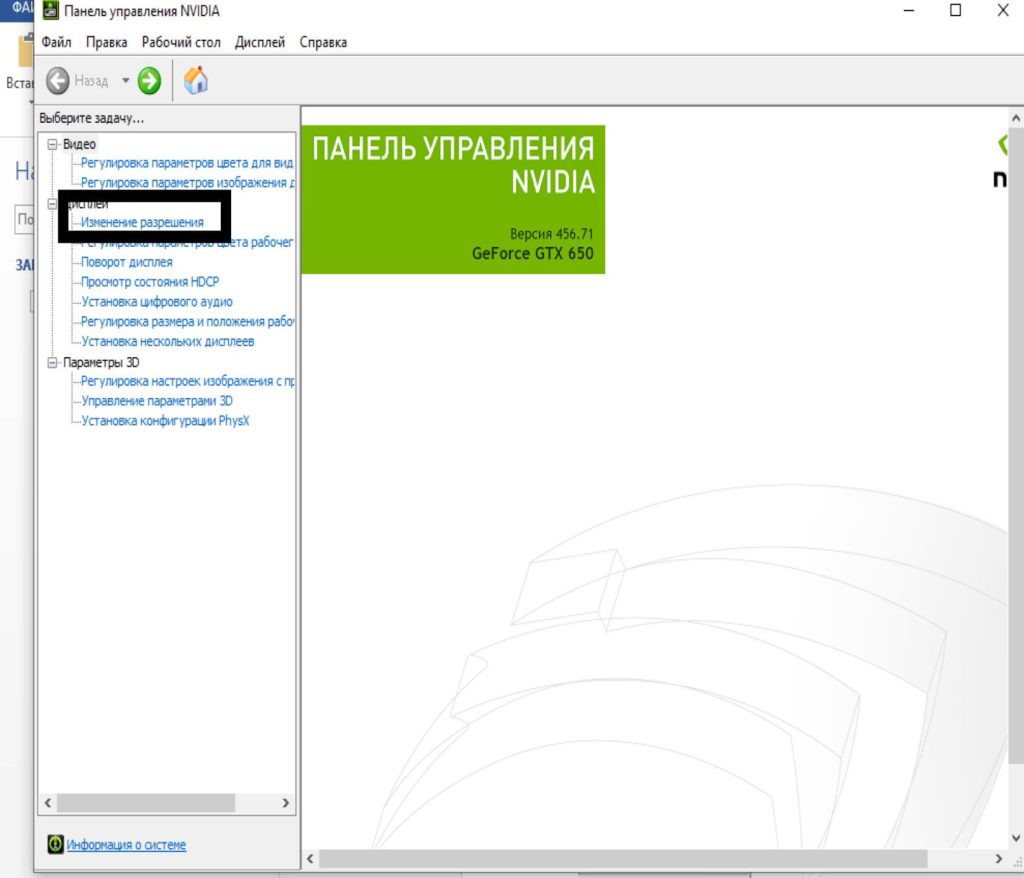Screen dimensions: 1024x878
Task: Collapse the Видео tree section
Action: click(x=54, y=144)
